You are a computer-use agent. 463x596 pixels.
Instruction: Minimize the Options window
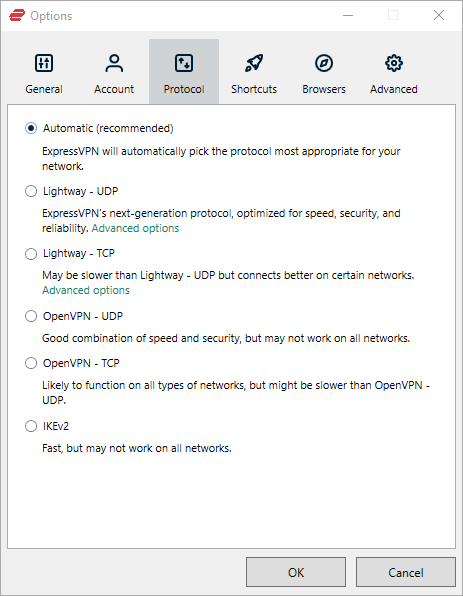pyautogui.click(x=348, y=16)
